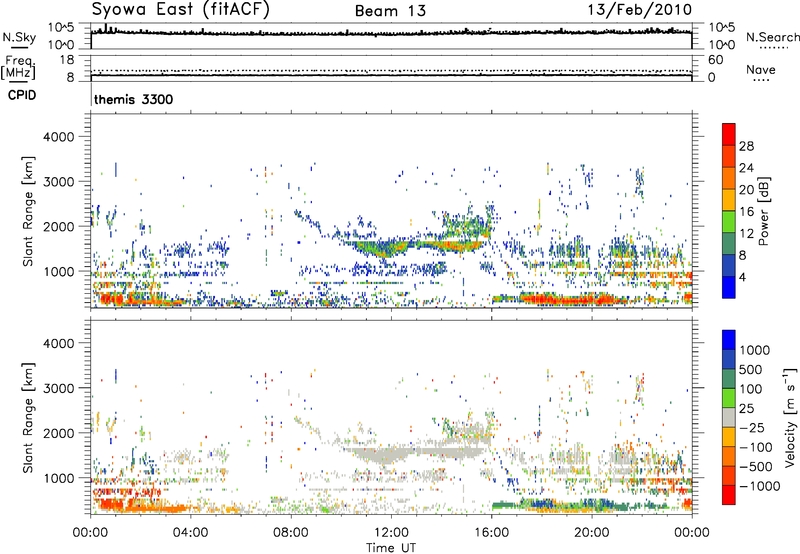Screen dimensions: 800x554
Task: Click the '08:00' time tick label
Action: (290, 533)
